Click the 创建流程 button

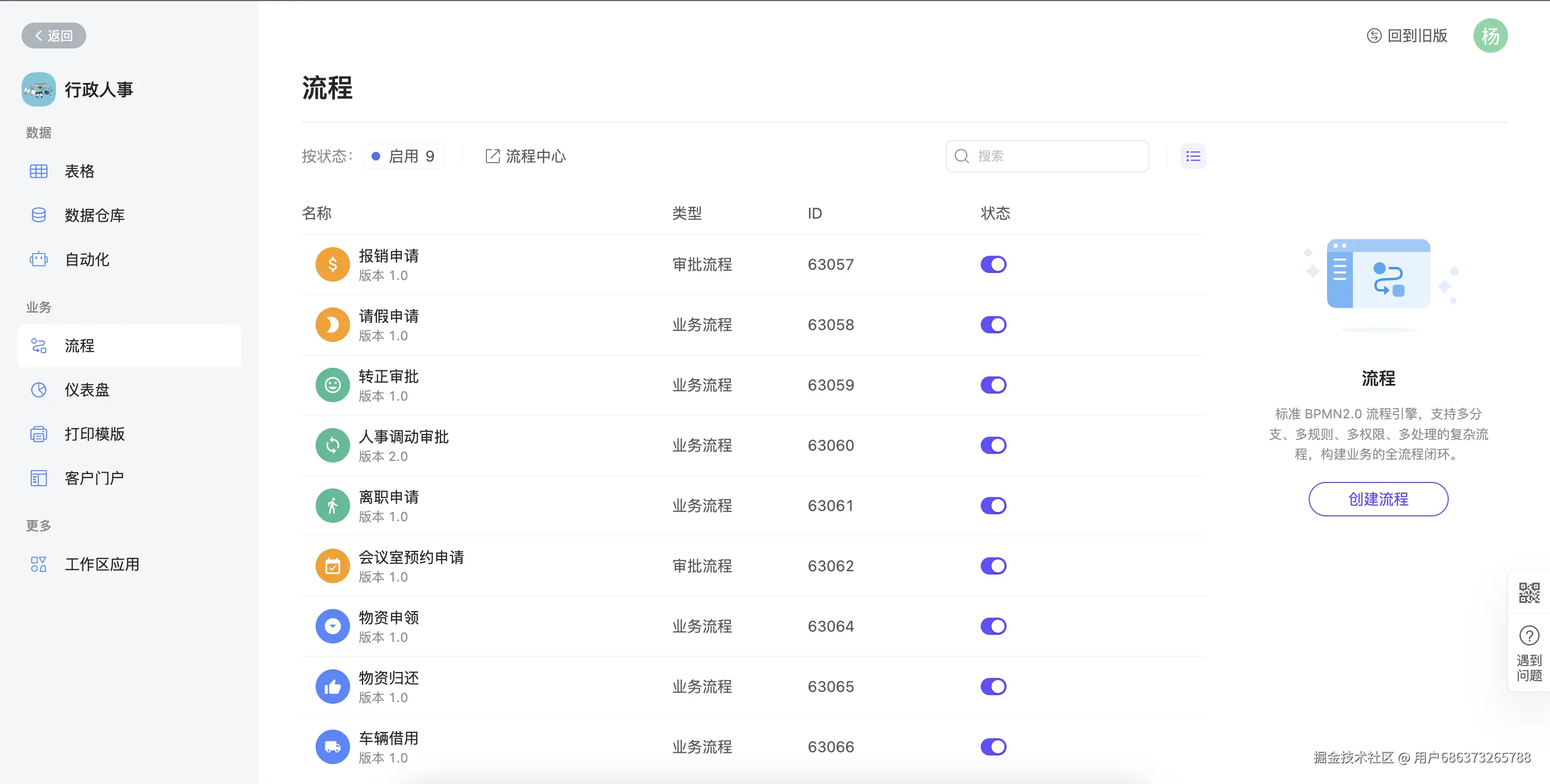coord(1378,499)
